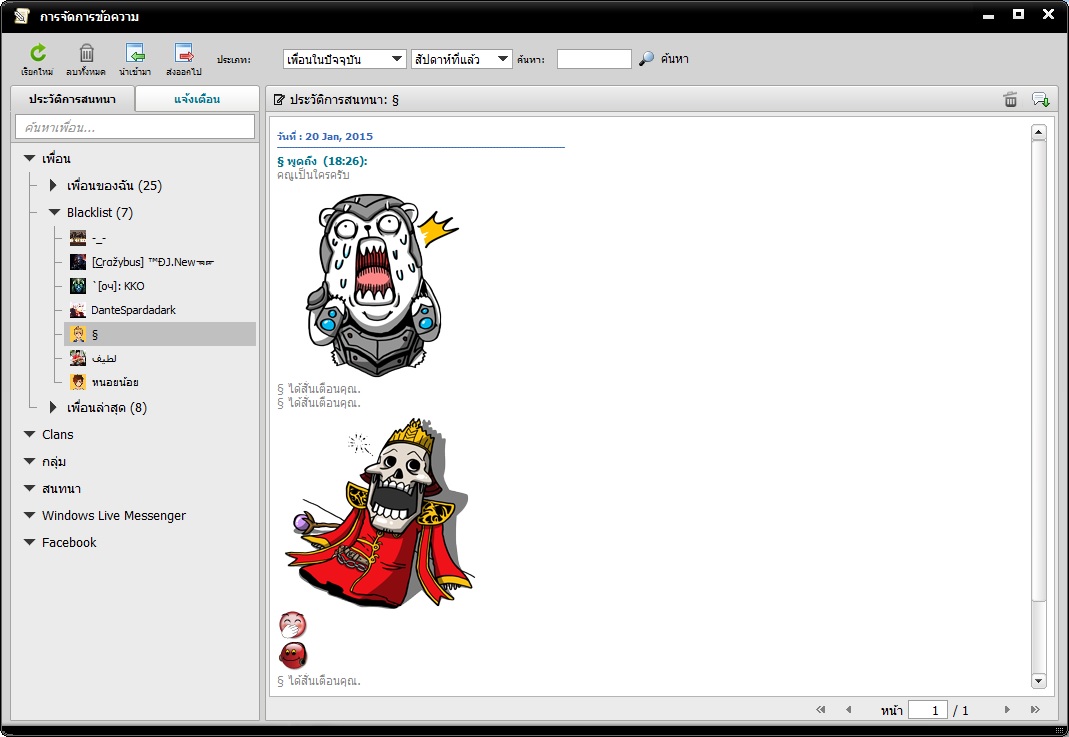Go to previous page arrow
The image size is (1069, 737).
tap(849, 710)
